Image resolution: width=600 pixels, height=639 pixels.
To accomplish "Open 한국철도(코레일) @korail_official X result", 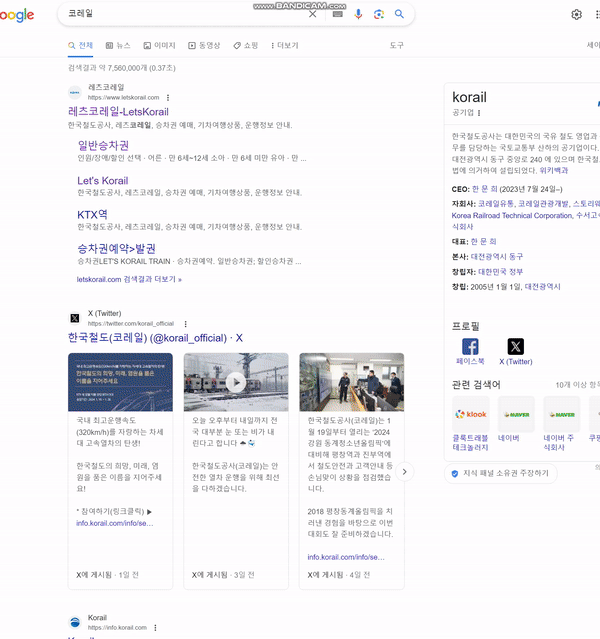I will 155,338.
